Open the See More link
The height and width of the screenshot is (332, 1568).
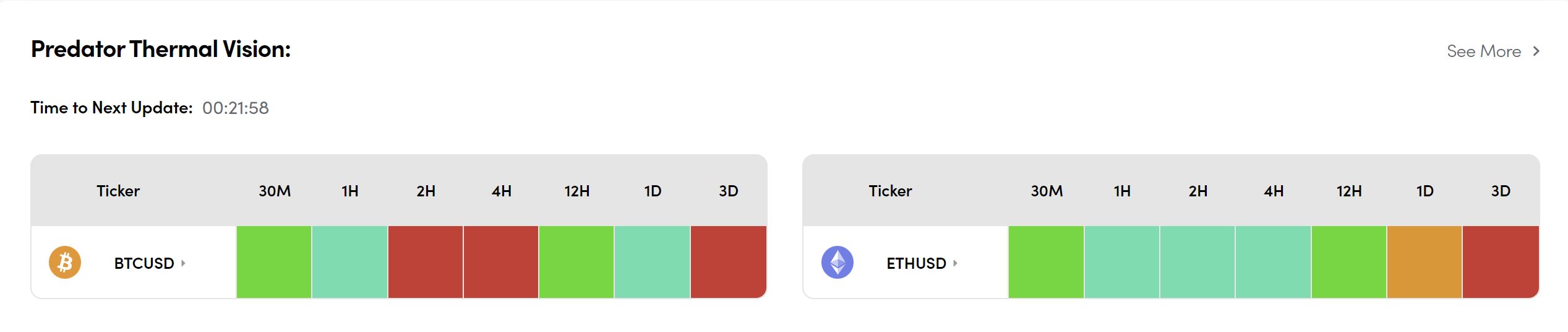click(1483, 51)
